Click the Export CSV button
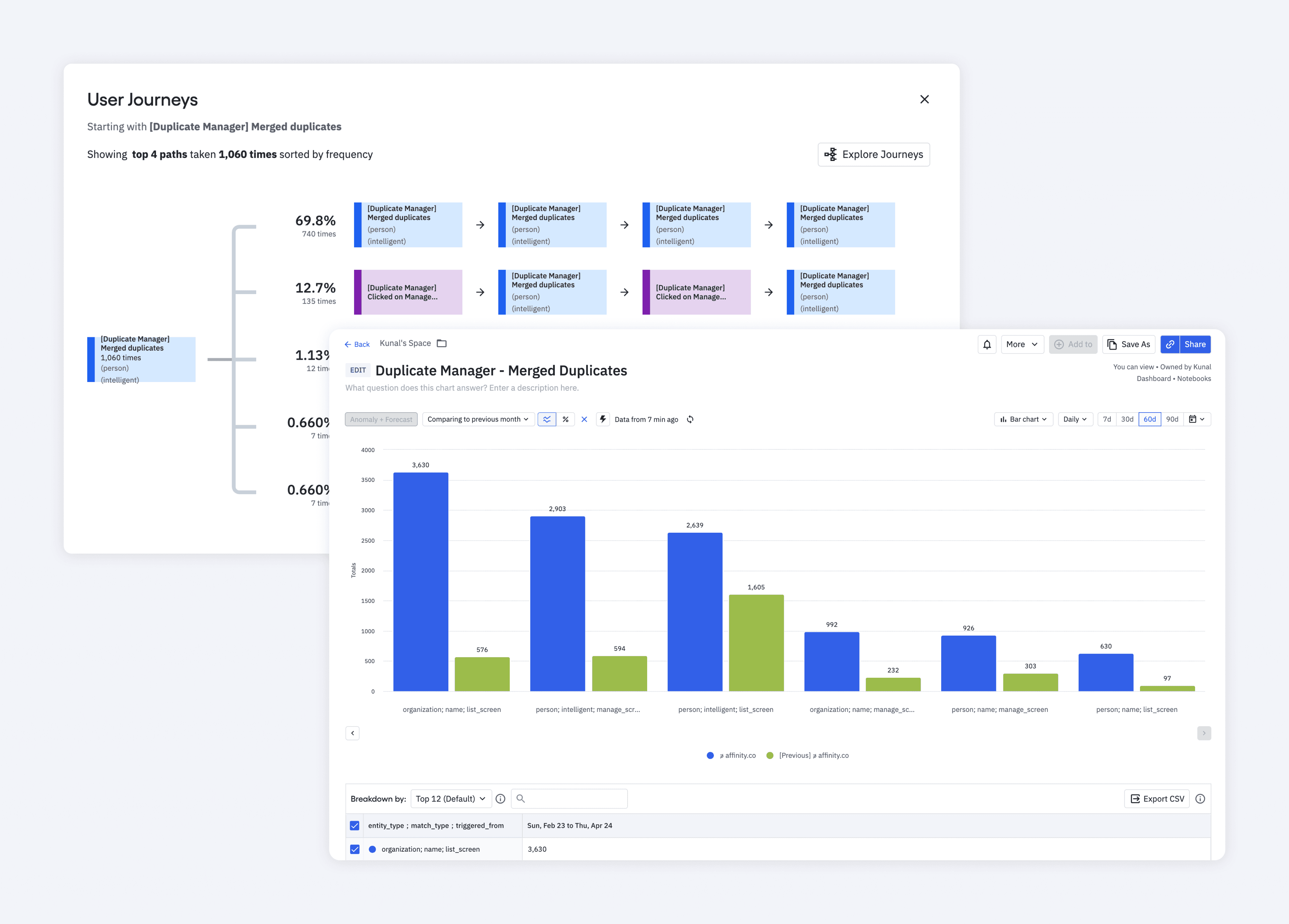Image resolution: width=1289 pixels, height=924 pixels. 1157,799
